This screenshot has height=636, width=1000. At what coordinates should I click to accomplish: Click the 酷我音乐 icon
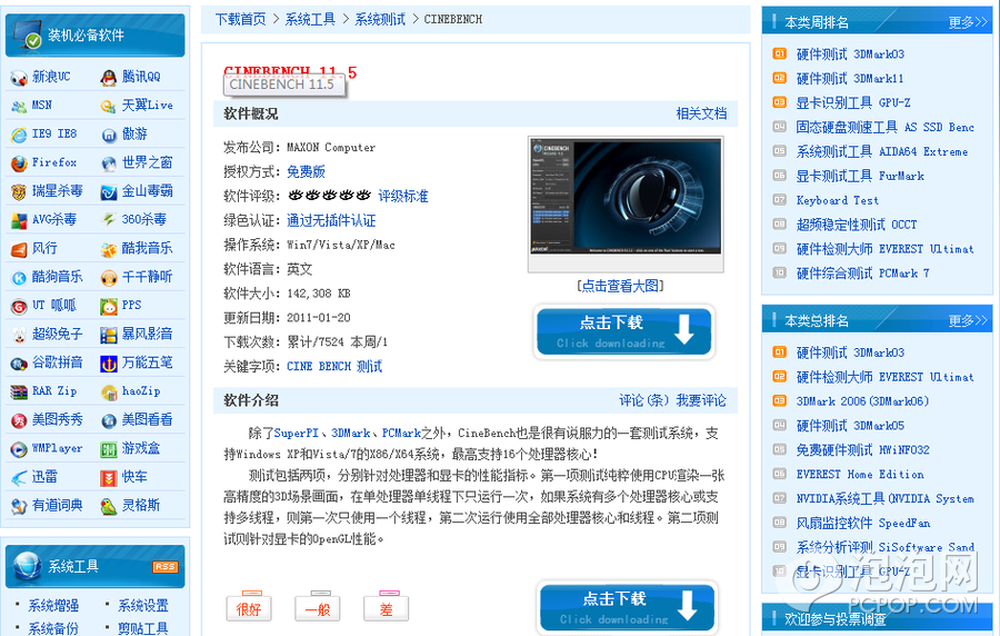click(x=109, y=249)
